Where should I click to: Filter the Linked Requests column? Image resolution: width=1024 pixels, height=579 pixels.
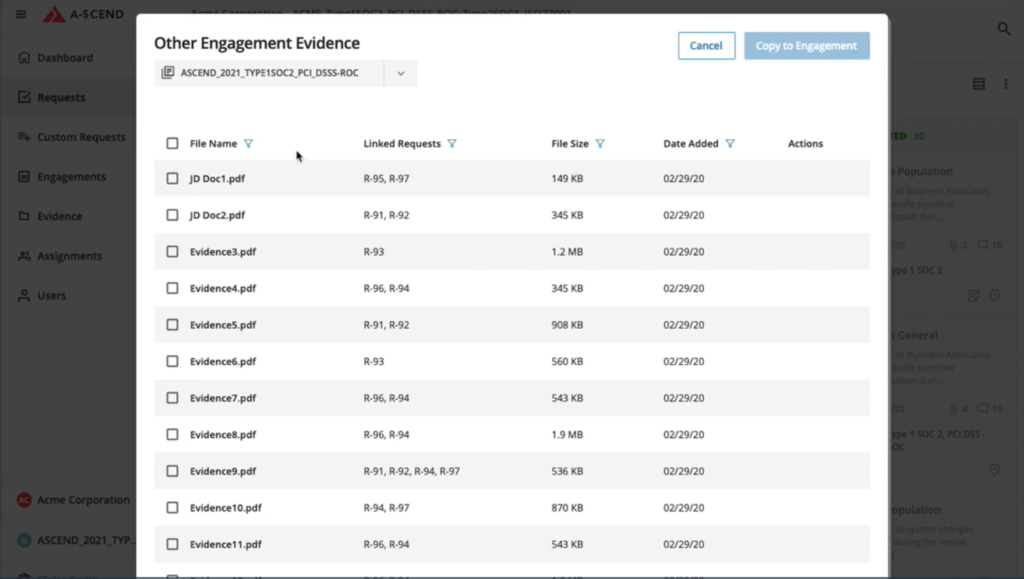click(x=452, y=144)
